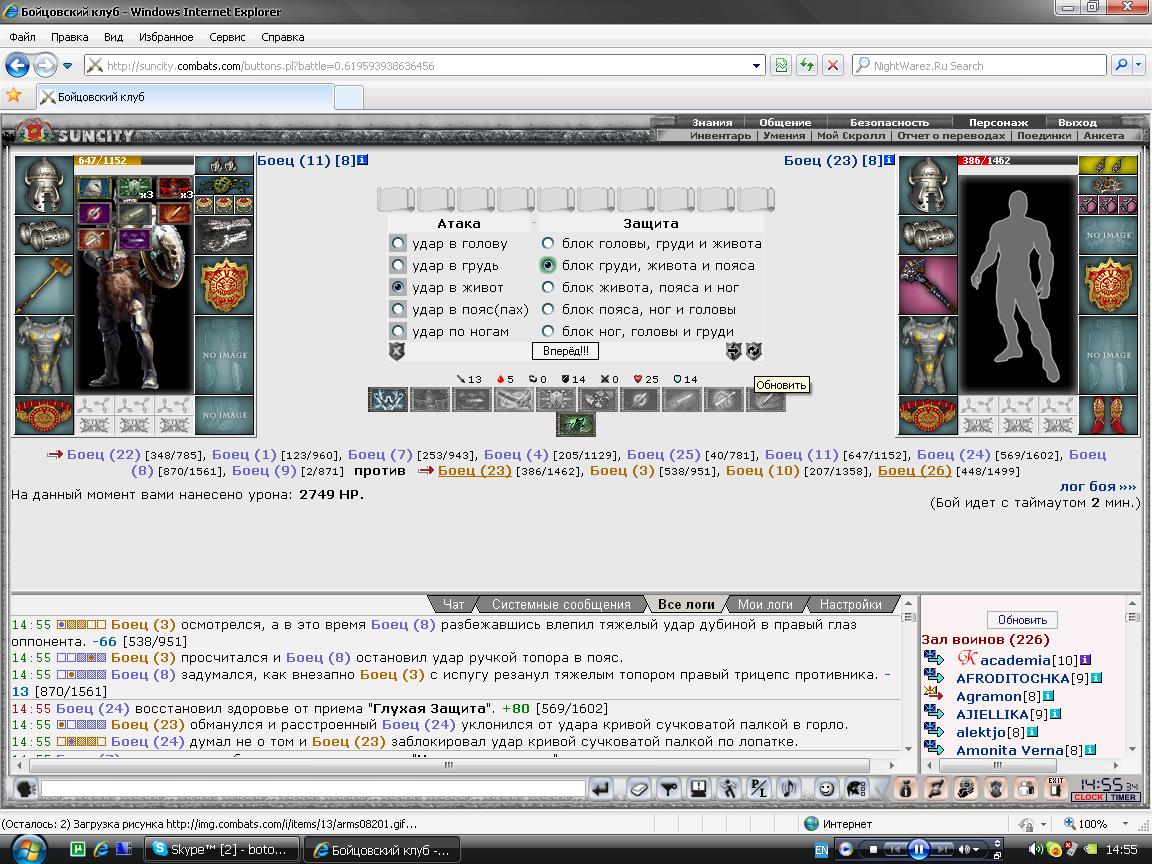
Task: Click the Поединки menu link
Action: [x=1047, y=135]
